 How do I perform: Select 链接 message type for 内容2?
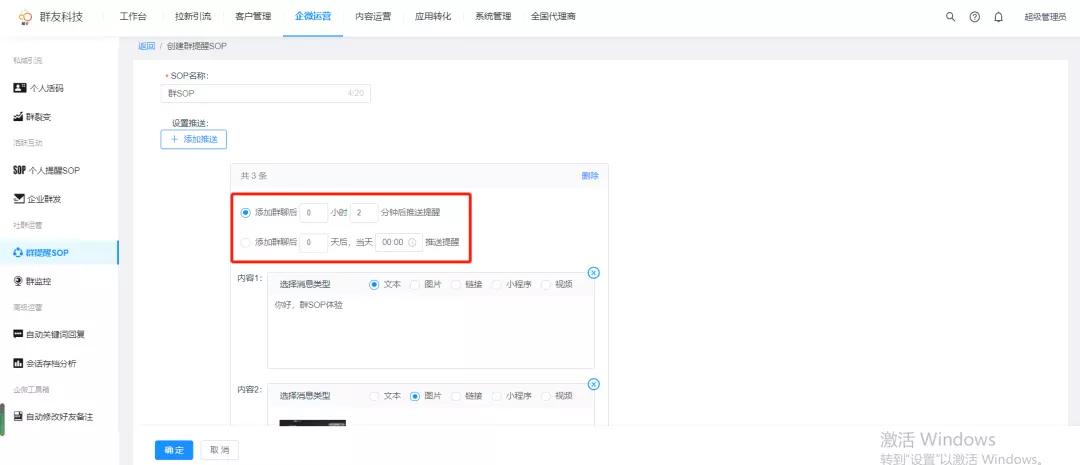click(x=455, y=396)
